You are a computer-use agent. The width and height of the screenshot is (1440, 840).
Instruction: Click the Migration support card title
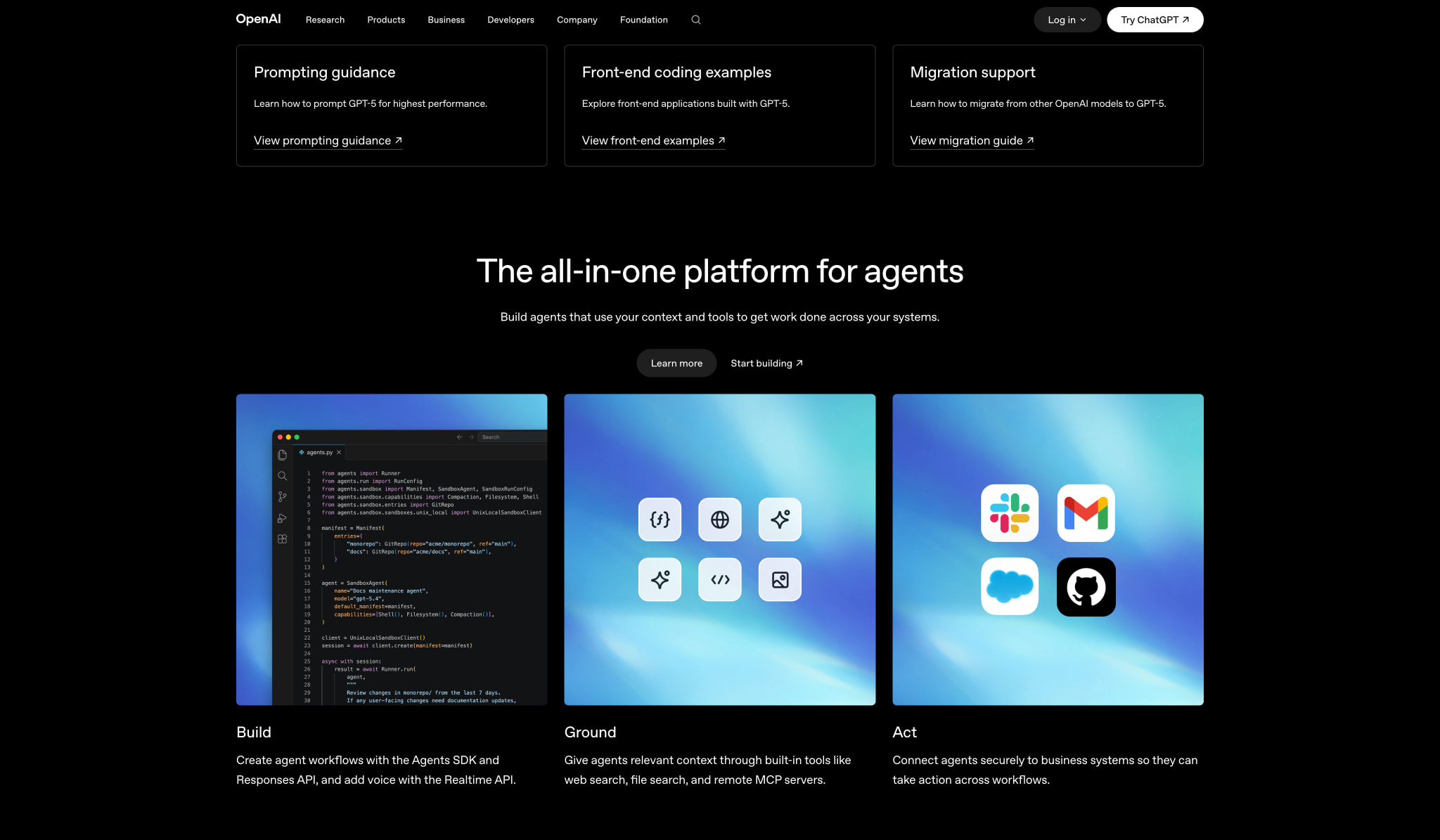tap(972, 72)
